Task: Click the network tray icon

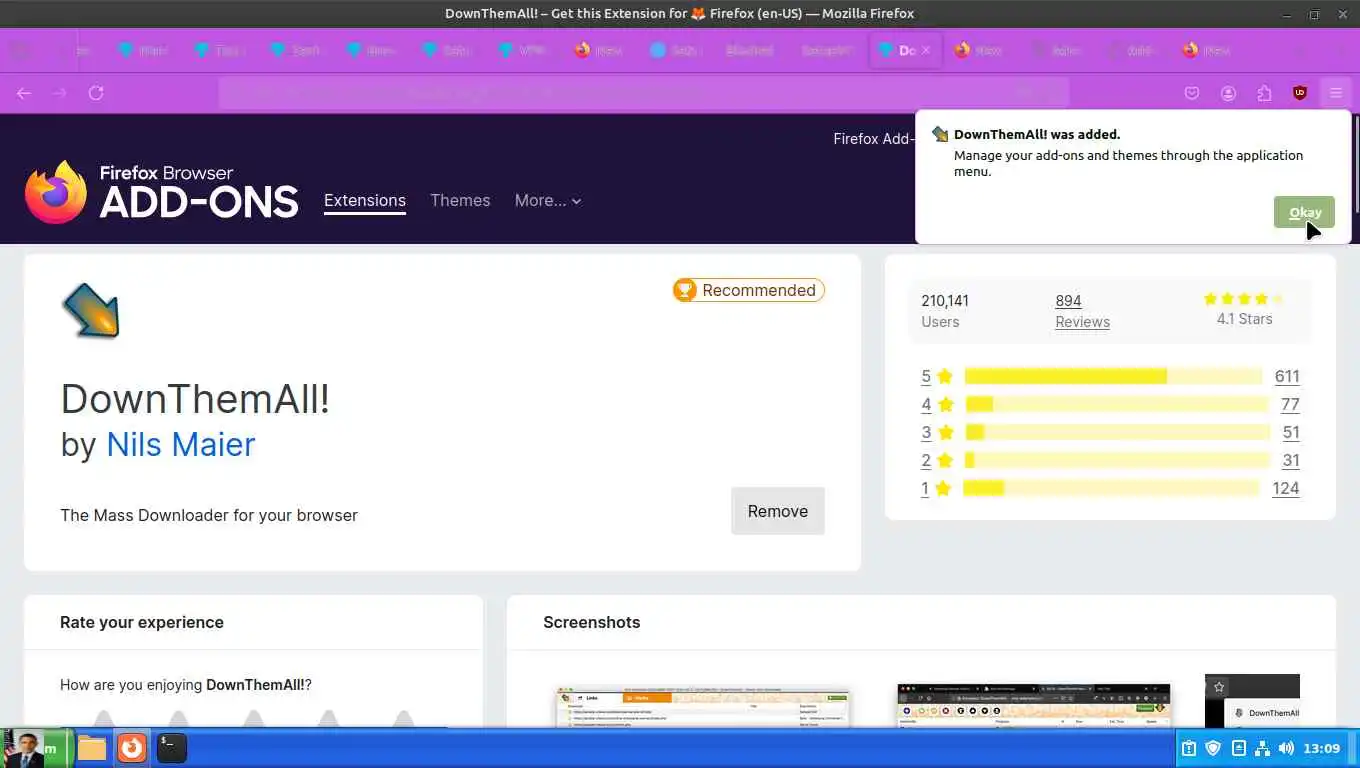Action: point(1262,748)
